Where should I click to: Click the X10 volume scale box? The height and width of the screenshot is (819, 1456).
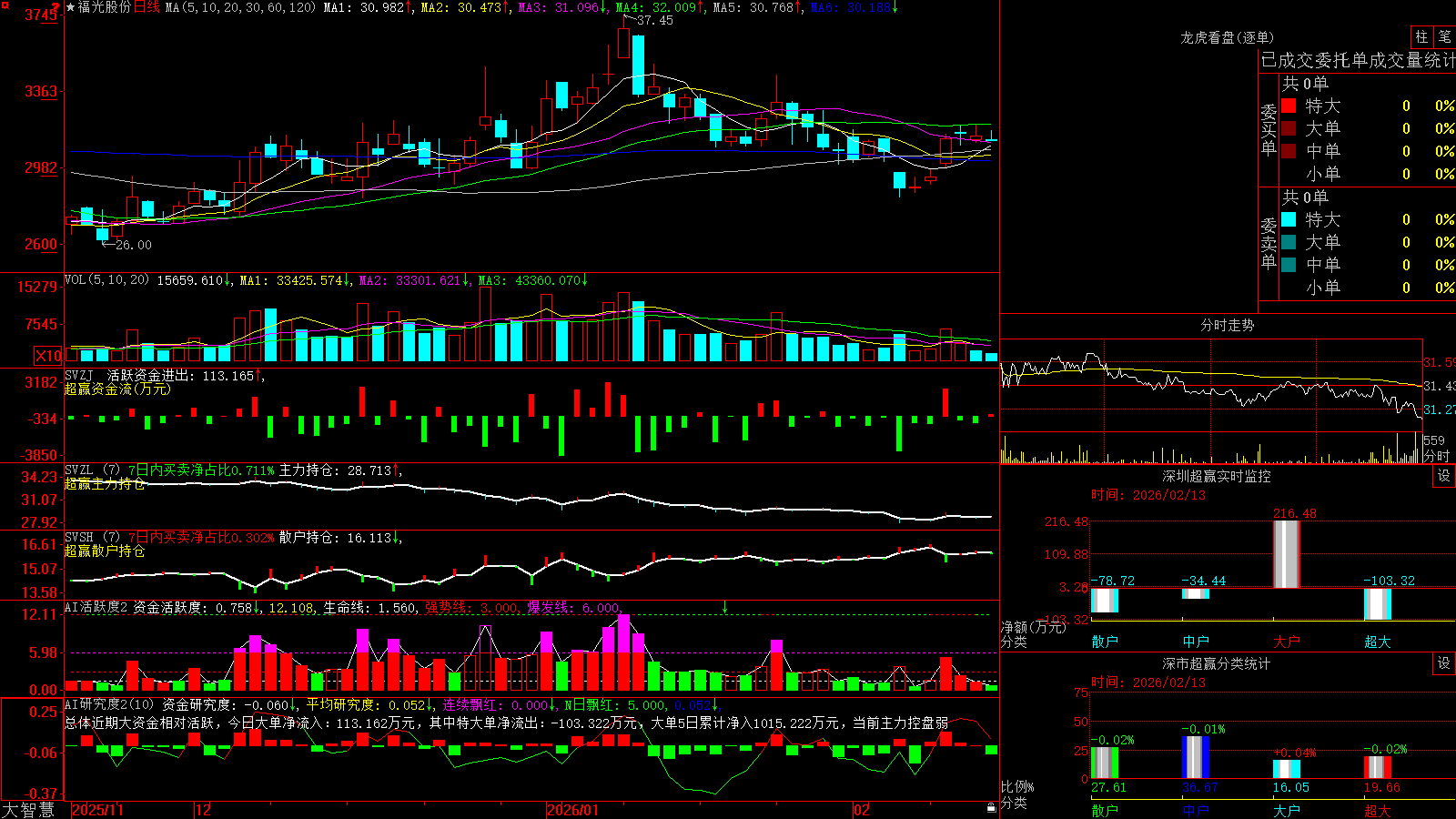48,356
